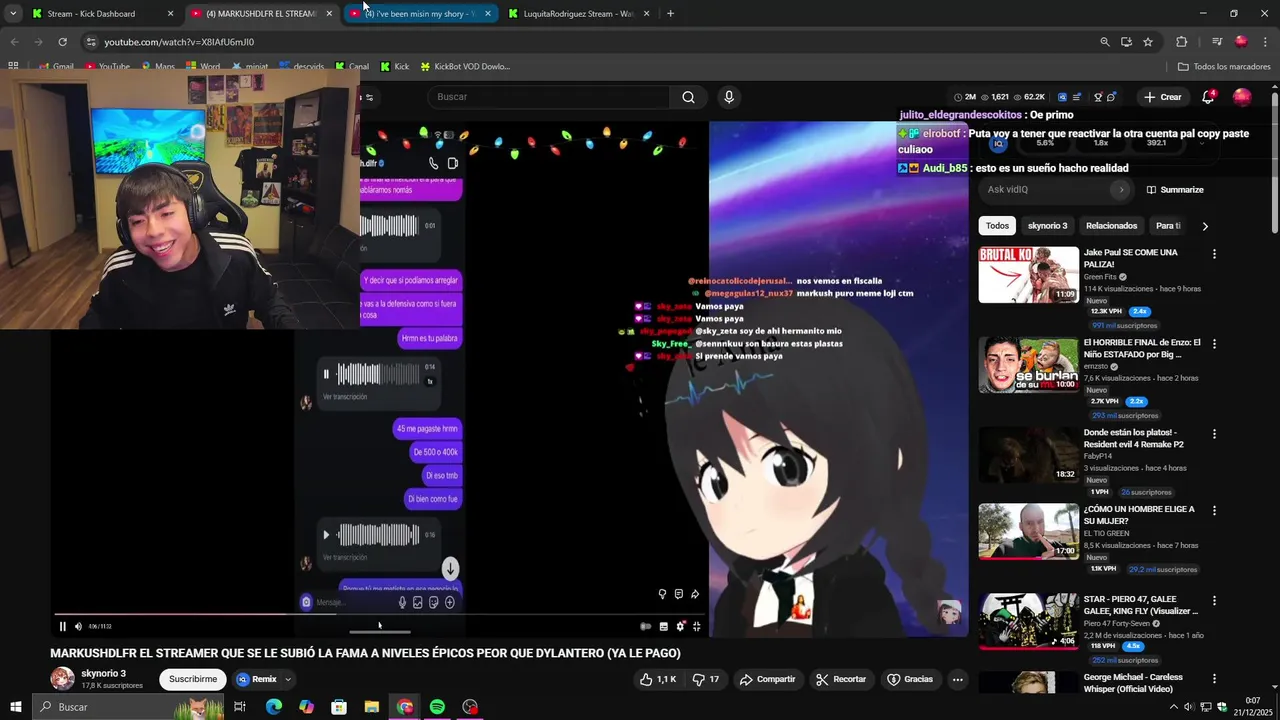Image resolution: width=1280 pixels, height=720 pixels.
Task: Switch to the LuquitaRodriguez Stream tab
Action: point(580,14)
